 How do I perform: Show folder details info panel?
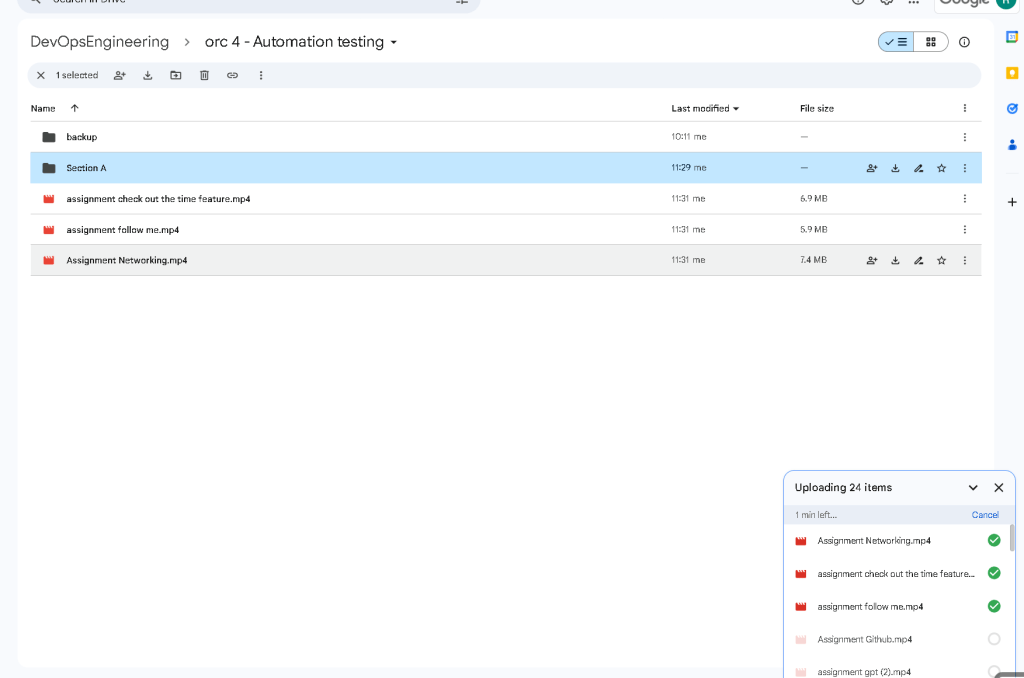pyautogui.click(x=964, y=42)
